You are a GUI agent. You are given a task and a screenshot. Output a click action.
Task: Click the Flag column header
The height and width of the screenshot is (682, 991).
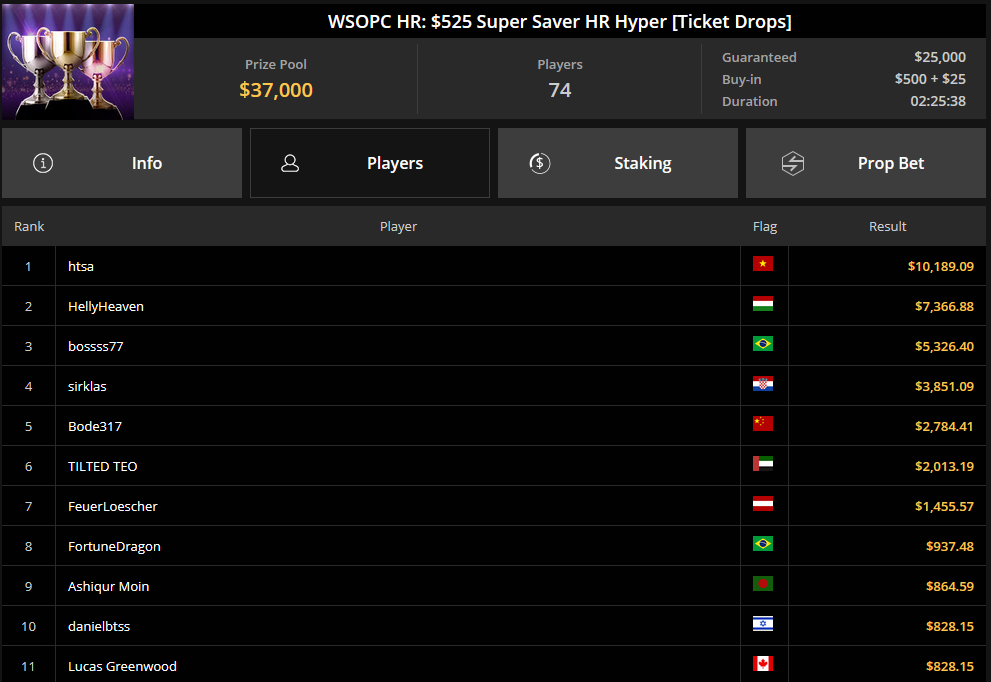[x=765, y=226]
